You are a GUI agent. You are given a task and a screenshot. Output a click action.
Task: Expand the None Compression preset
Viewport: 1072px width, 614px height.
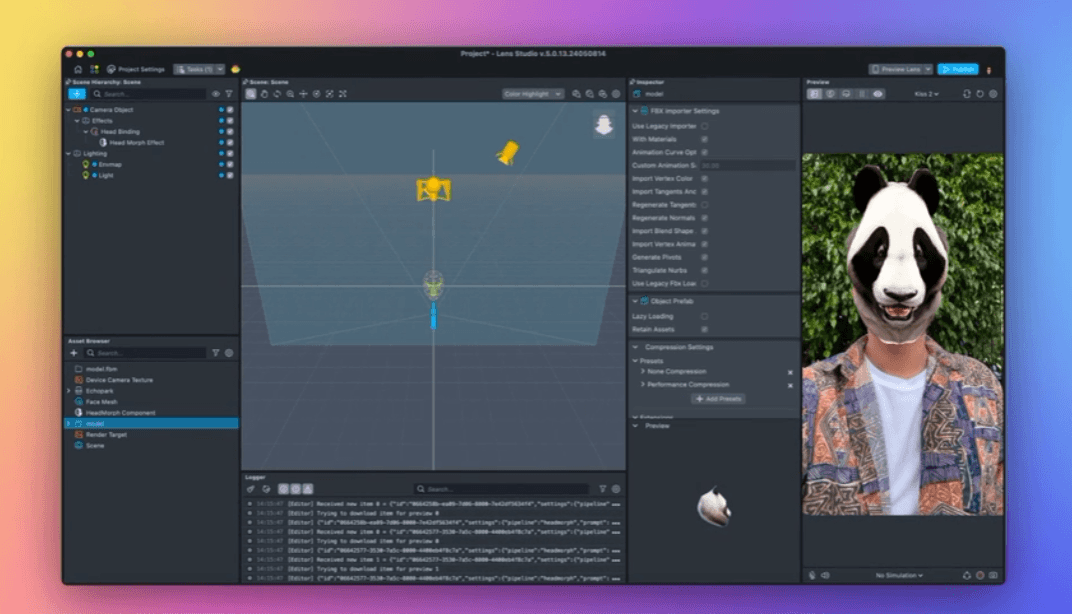(643, 371)
